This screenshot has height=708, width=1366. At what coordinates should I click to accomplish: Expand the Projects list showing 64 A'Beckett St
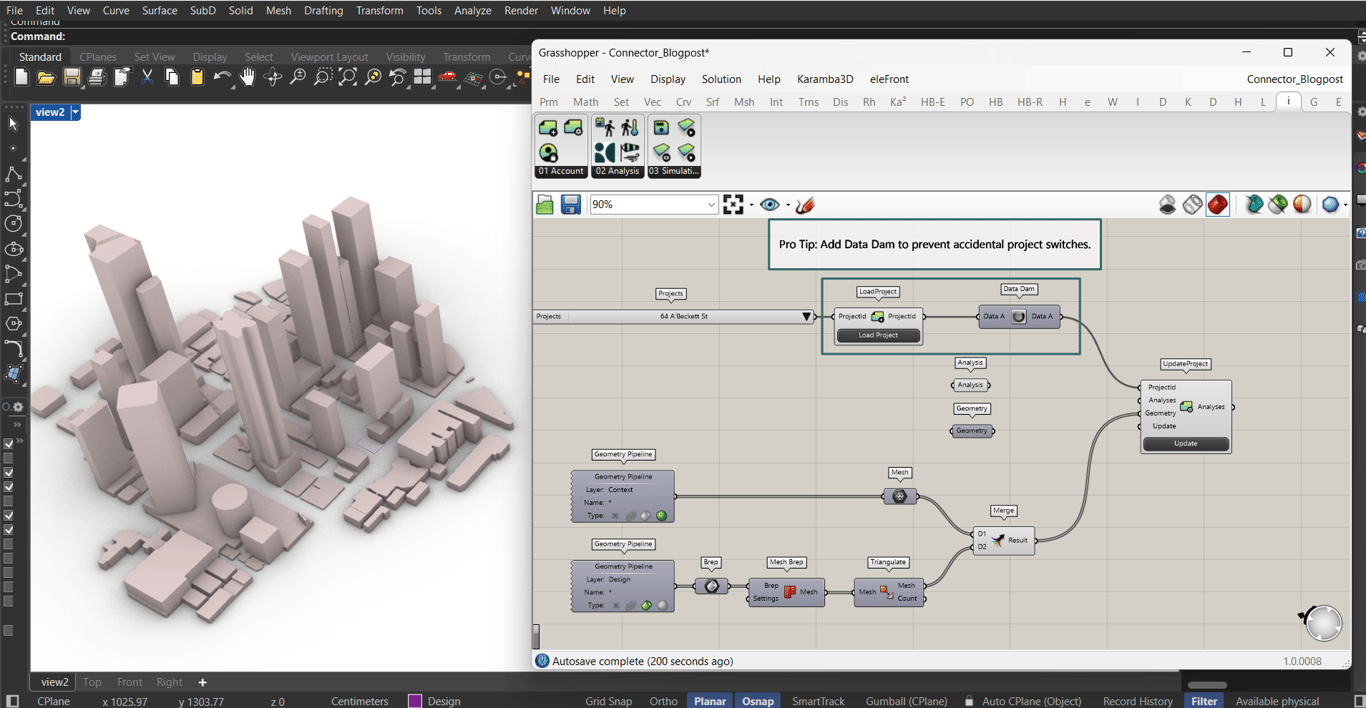tap(806, 317)
